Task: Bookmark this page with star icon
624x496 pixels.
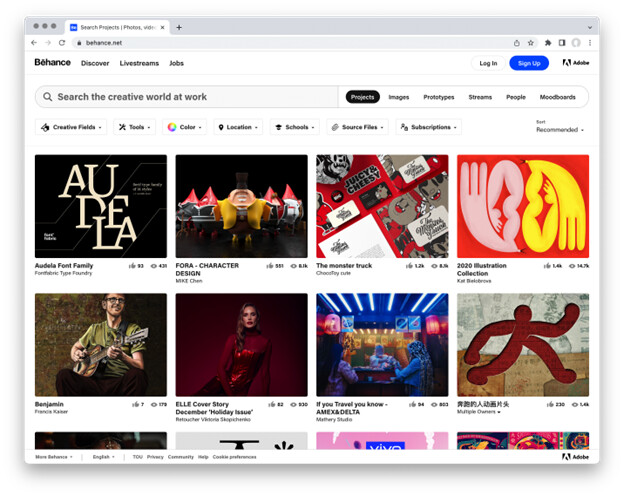Action: pos(531,43)
